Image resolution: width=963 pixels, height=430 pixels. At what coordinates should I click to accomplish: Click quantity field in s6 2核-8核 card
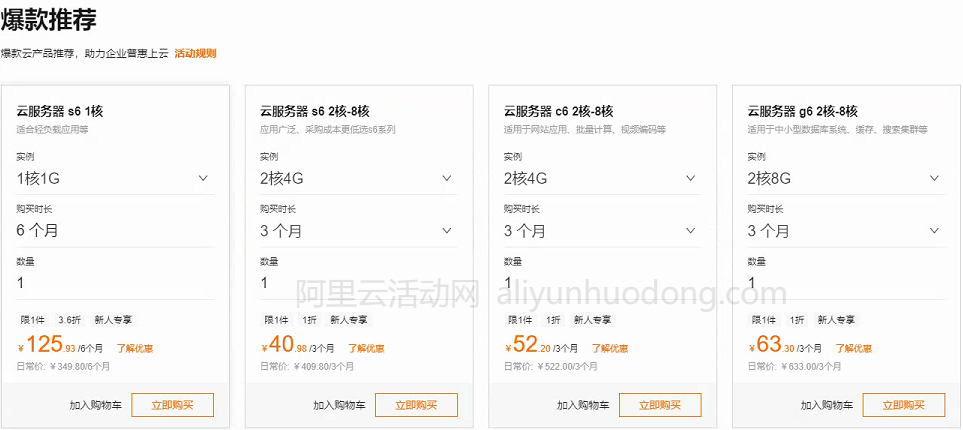pos(359,283)
